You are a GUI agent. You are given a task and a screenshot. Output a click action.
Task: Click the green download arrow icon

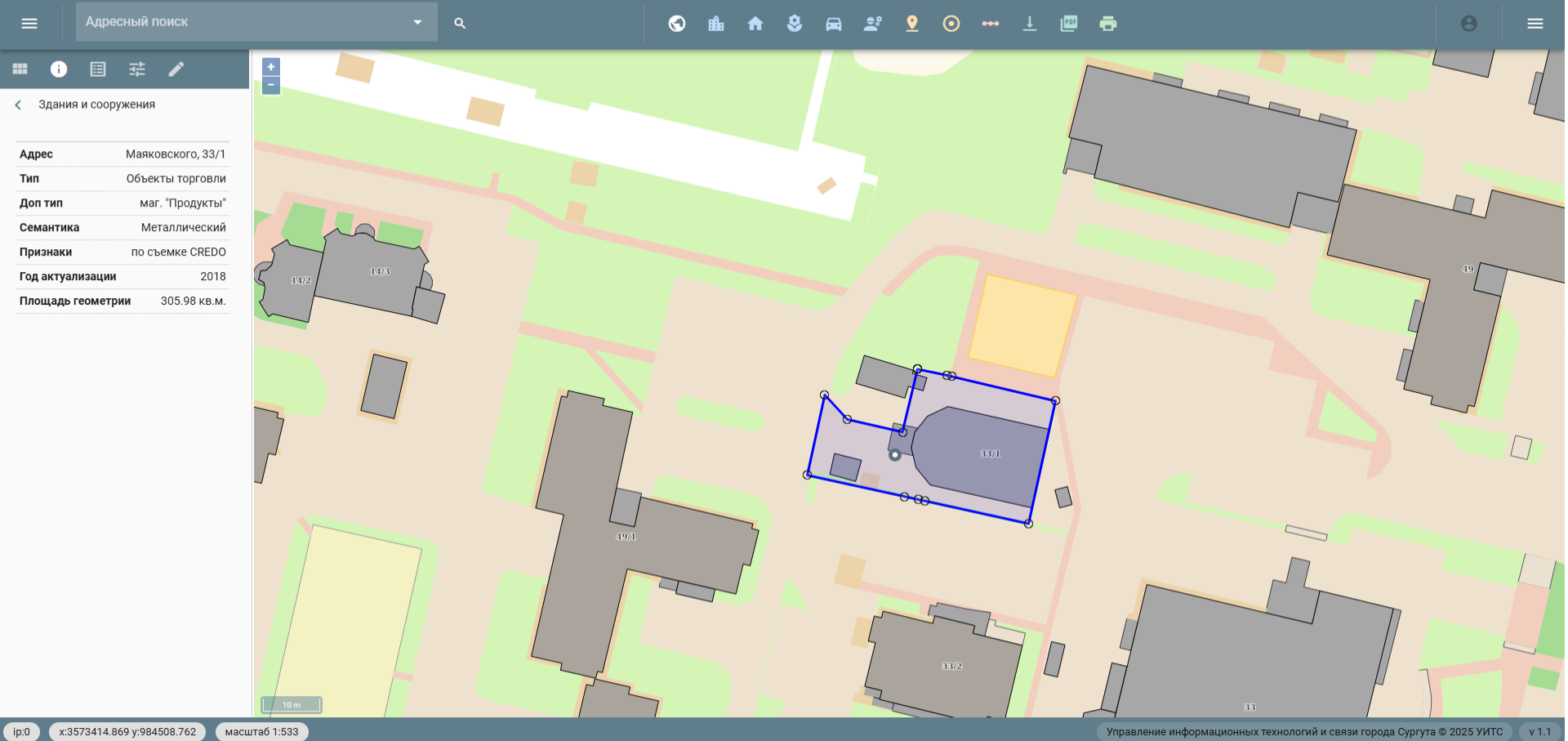(x=1030, y=24)
